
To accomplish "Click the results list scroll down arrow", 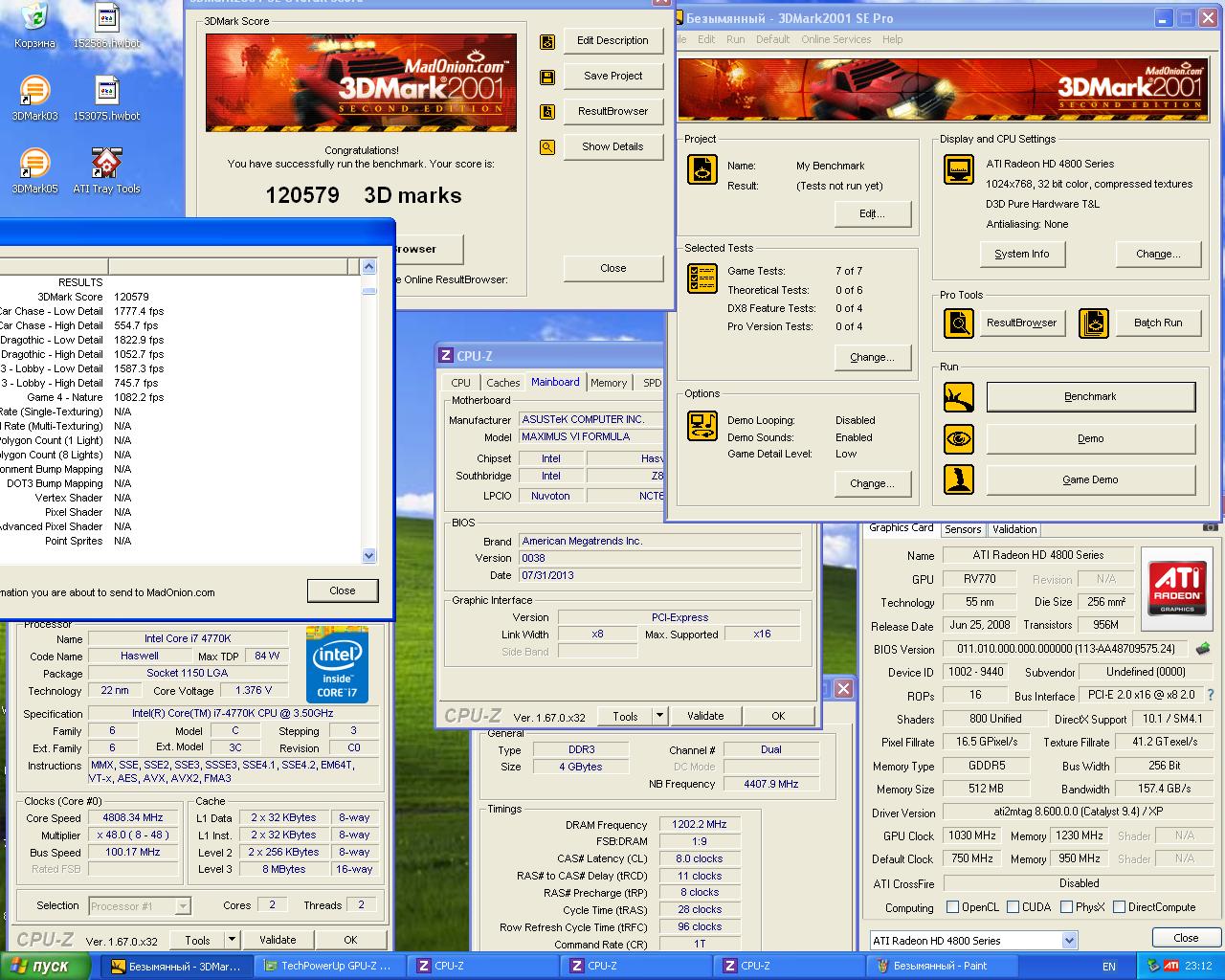I will (x=369, y=555).
